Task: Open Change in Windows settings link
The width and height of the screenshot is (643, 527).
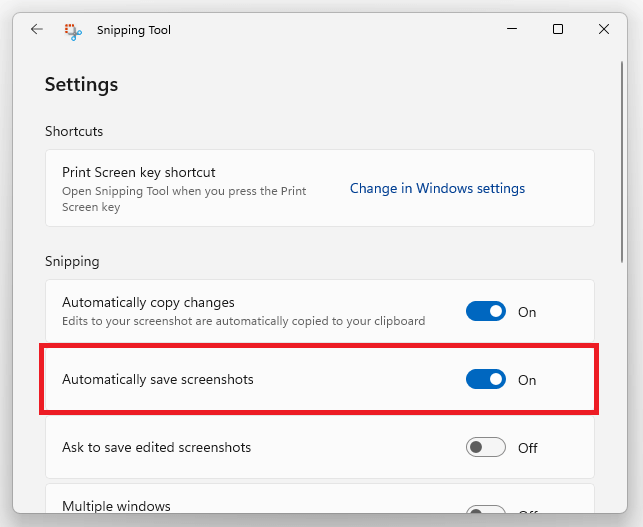Action: coord(437,188)
